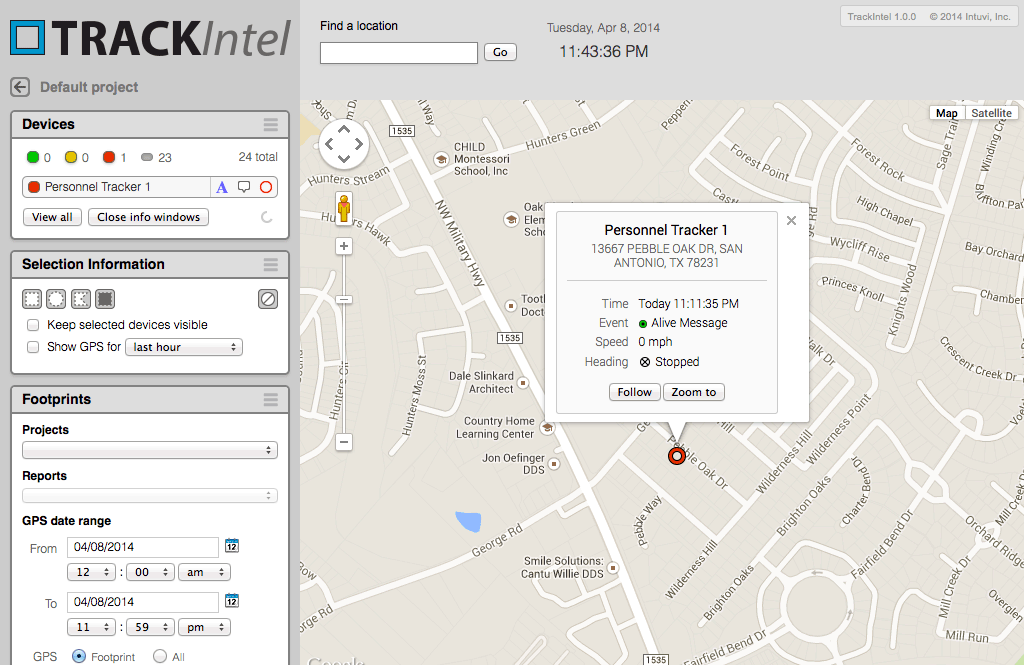This screenshot has width=1024, height=665.
Task: Filter devices by gray inactive indicator
Action: click(x=147, y=157)
